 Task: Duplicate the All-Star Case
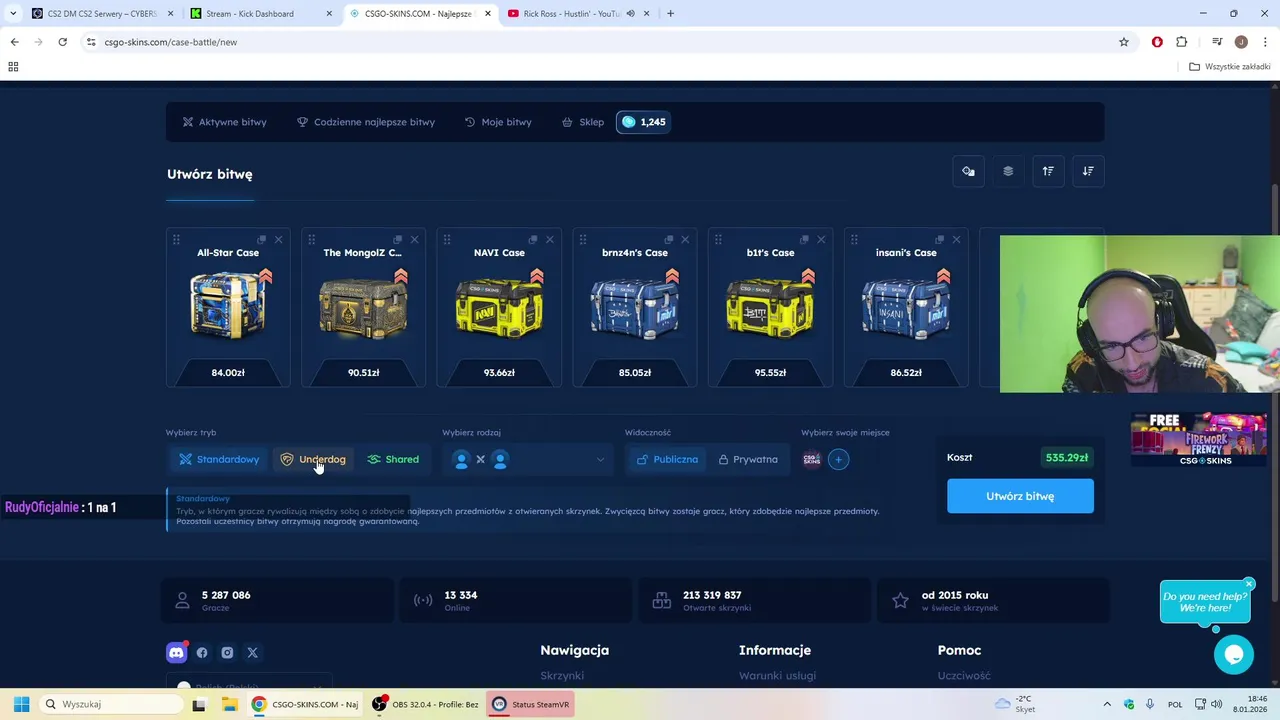click(262, 240)
